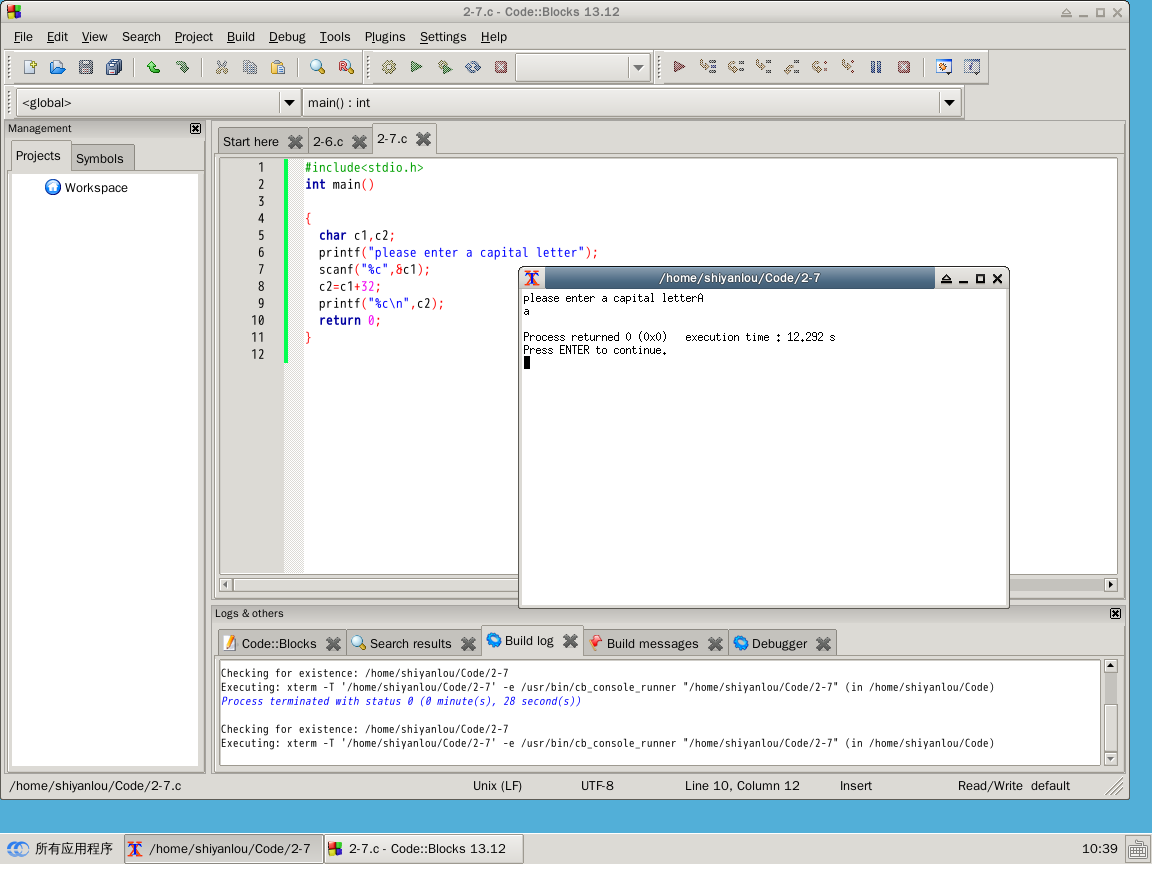1152x896 pixels.
Task: Close the Management panel
Action: point(195,129)
